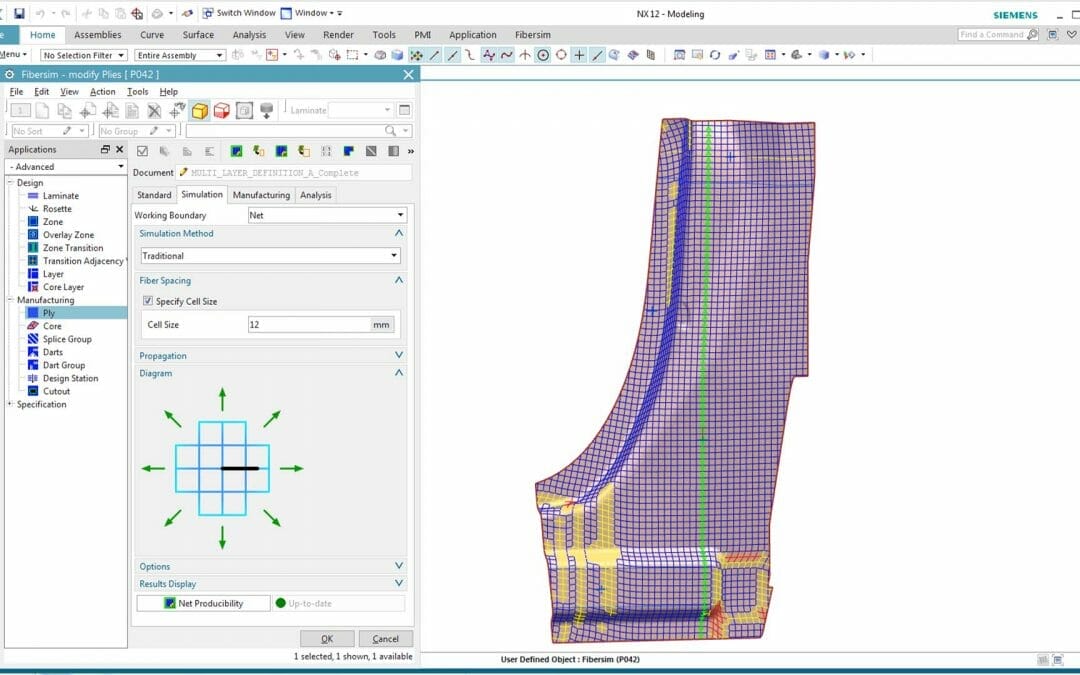Image resolution: width=1080 pixels, height=675 pixels.
Task: Collapse the Diagram section
Action: [x=399, y=373]
